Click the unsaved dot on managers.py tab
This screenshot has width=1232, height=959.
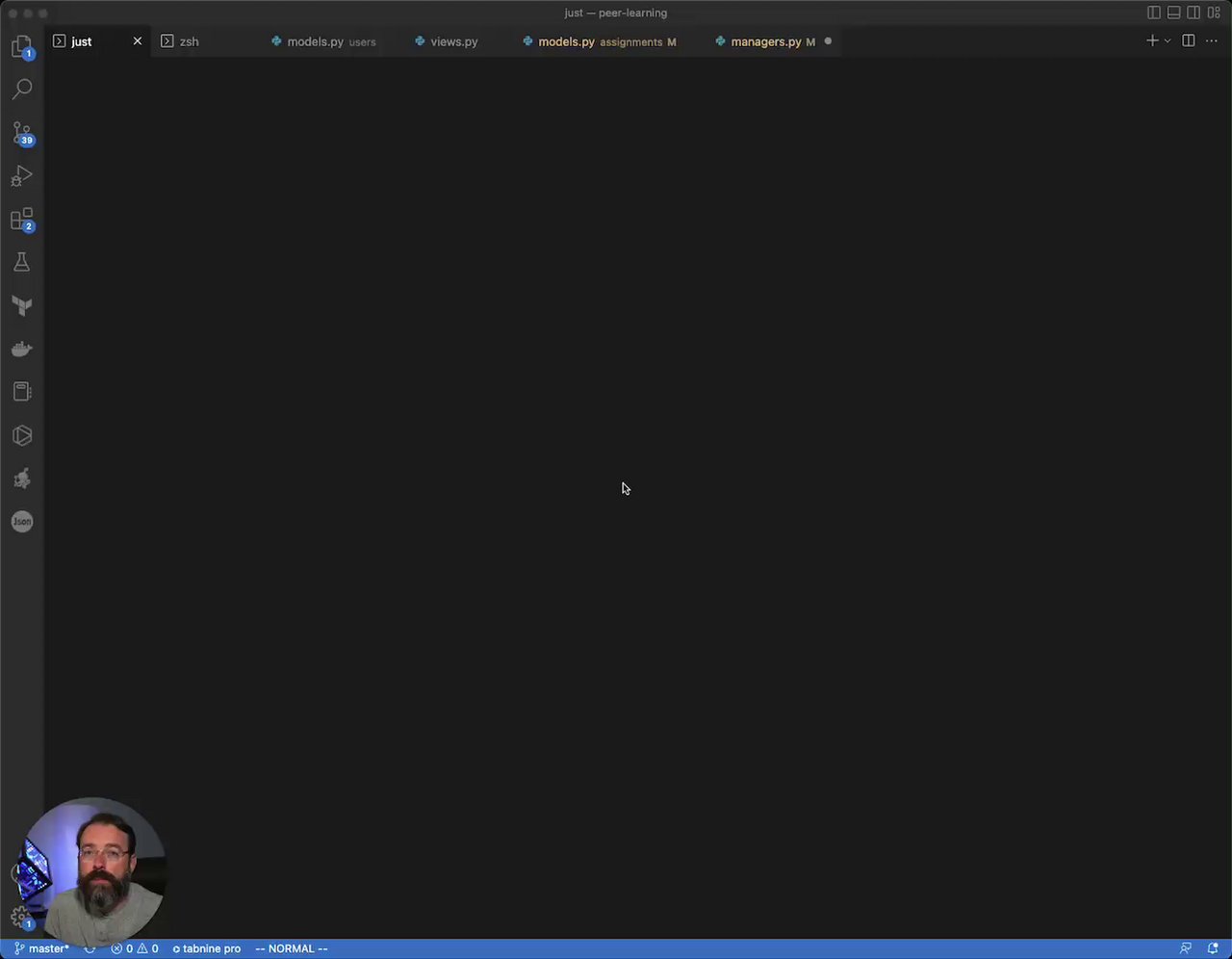[828, 41]
